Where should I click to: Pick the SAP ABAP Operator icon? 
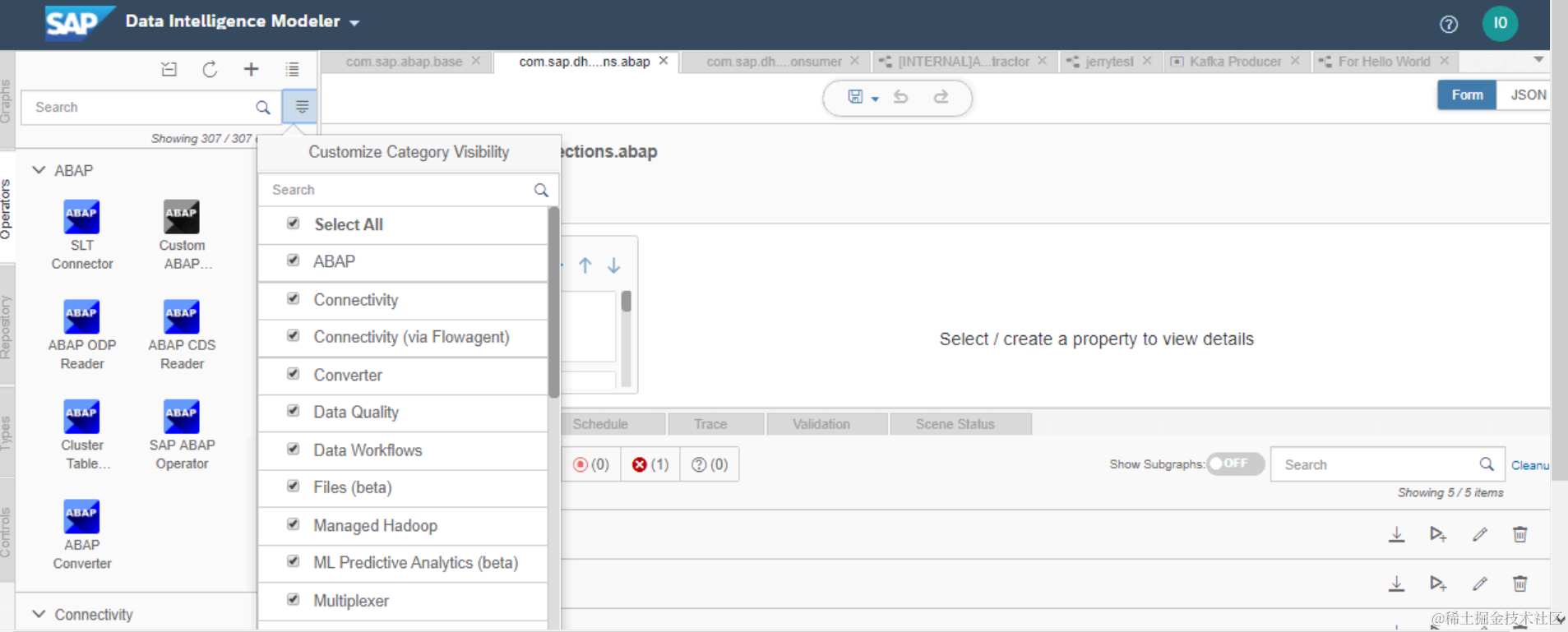tap(181, 417)
